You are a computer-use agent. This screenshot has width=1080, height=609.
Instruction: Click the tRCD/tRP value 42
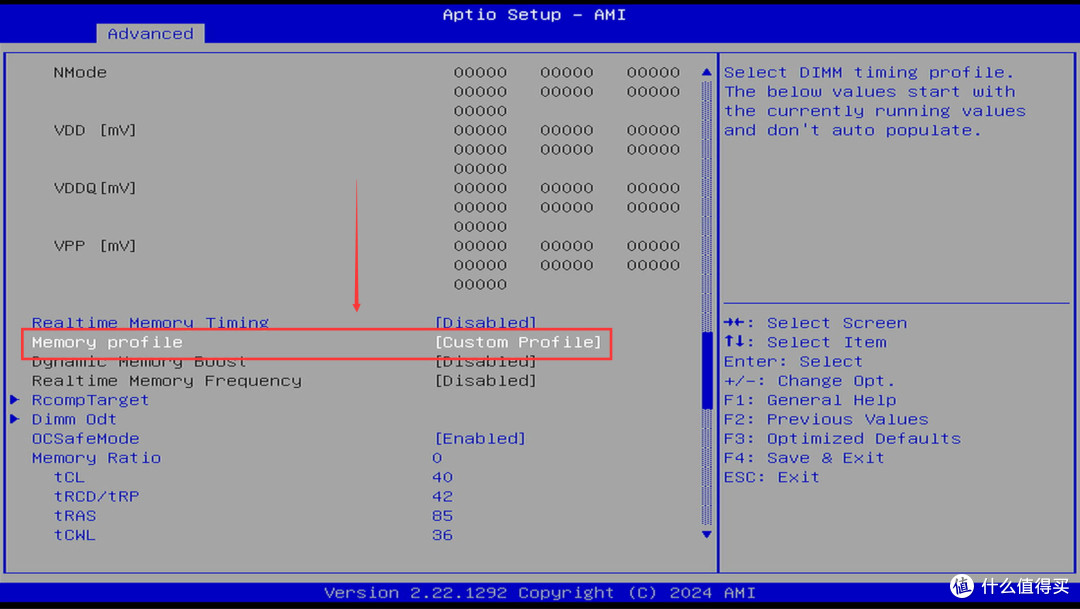pyautogui.click(x=442, y=496)
